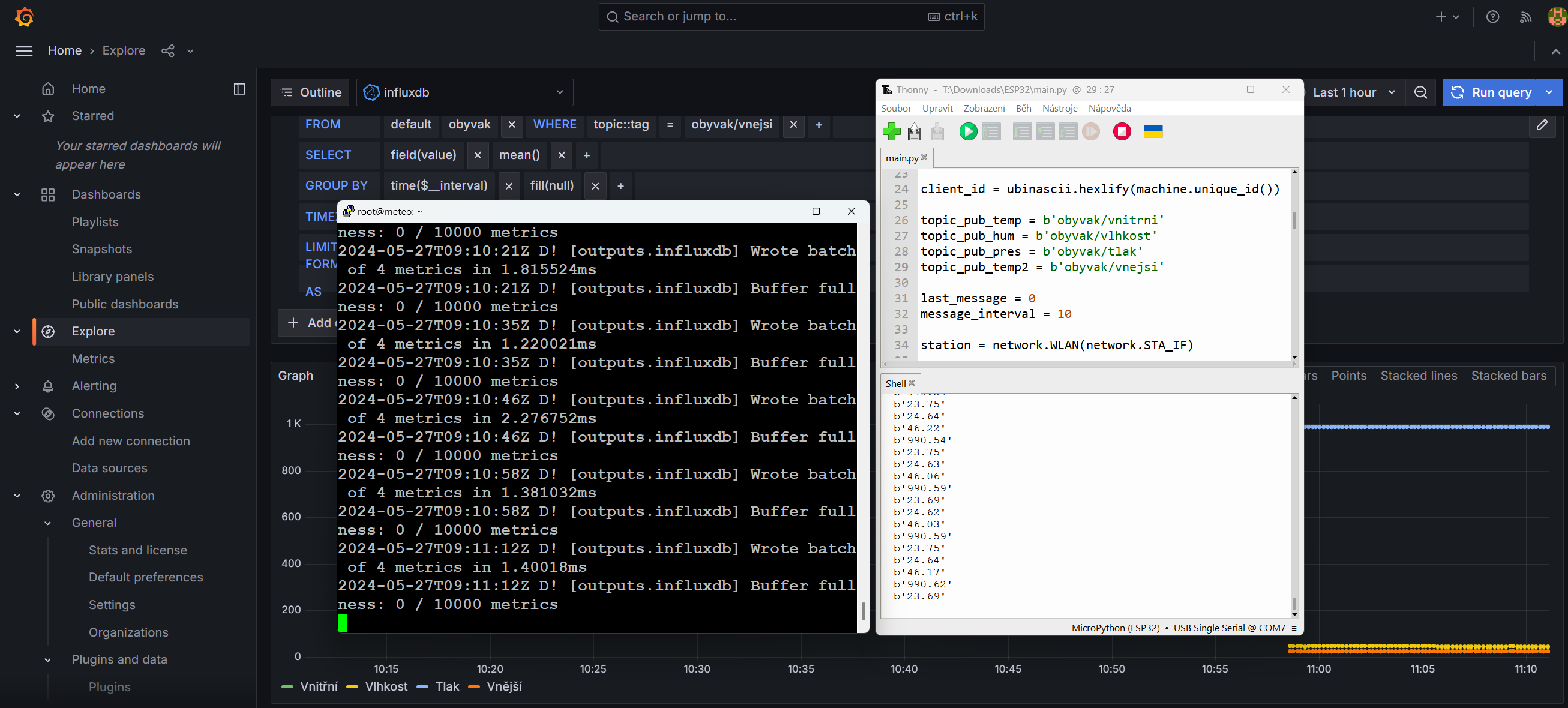This screenshot has height=708, width=1568.
Task: Click the share icon next to Explore breadcrumb
Action: coord(168,51)
